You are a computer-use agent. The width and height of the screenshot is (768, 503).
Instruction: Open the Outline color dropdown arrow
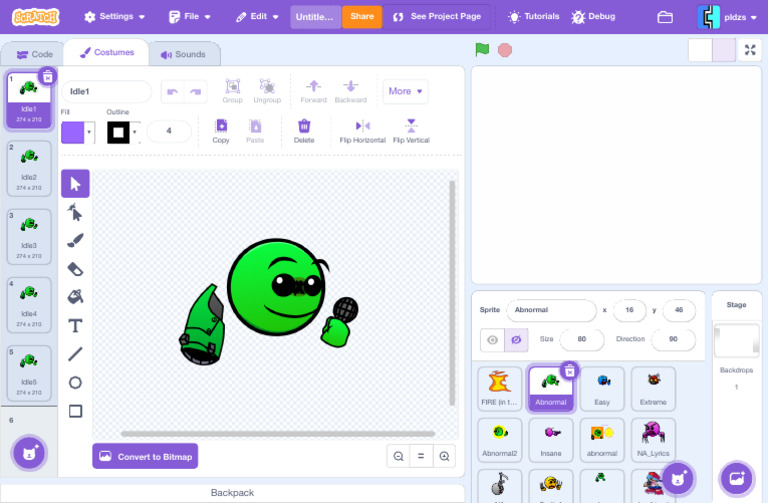click(135, 132)
